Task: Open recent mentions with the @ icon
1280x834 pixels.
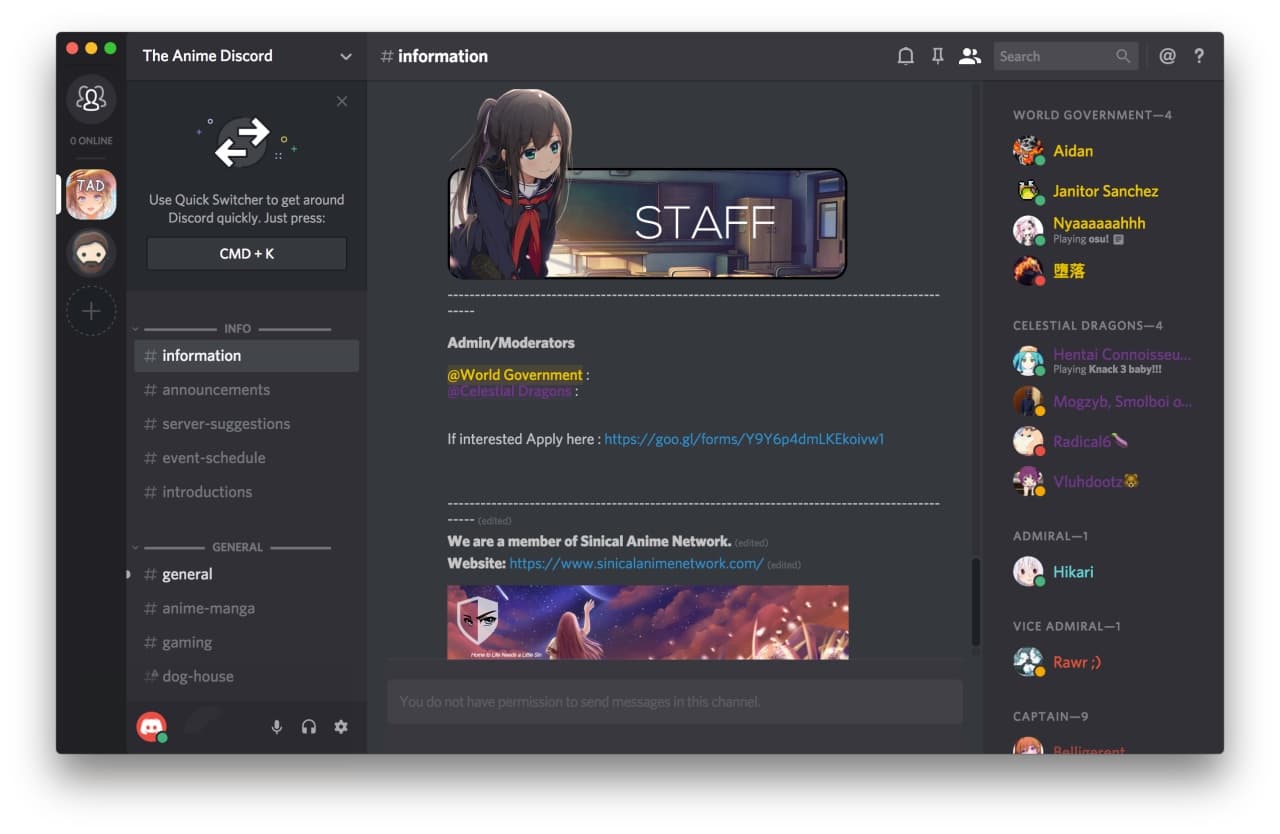Action: 1167,56
